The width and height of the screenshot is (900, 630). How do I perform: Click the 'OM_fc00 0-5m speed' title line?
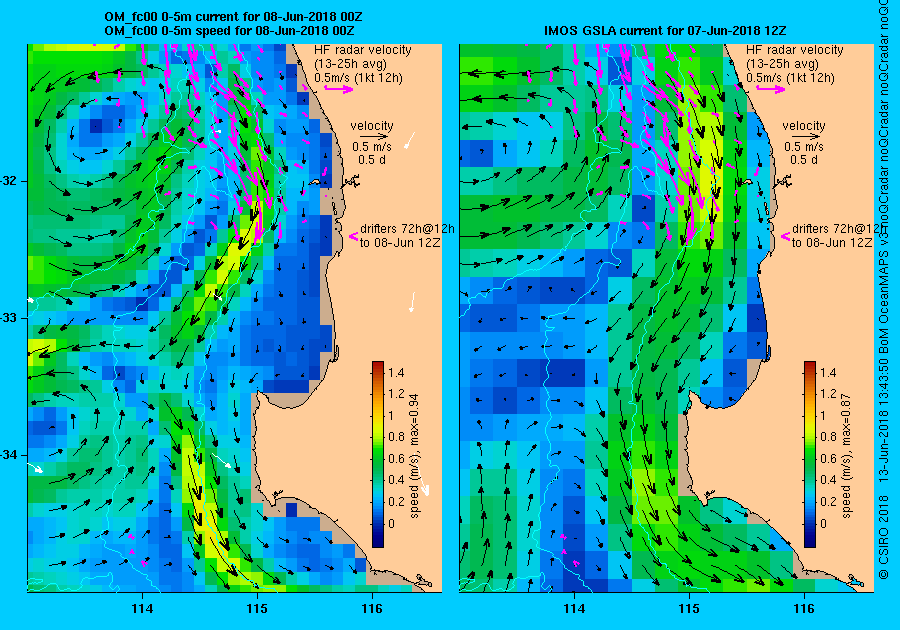pyautogui.click(x=229, y=30)
